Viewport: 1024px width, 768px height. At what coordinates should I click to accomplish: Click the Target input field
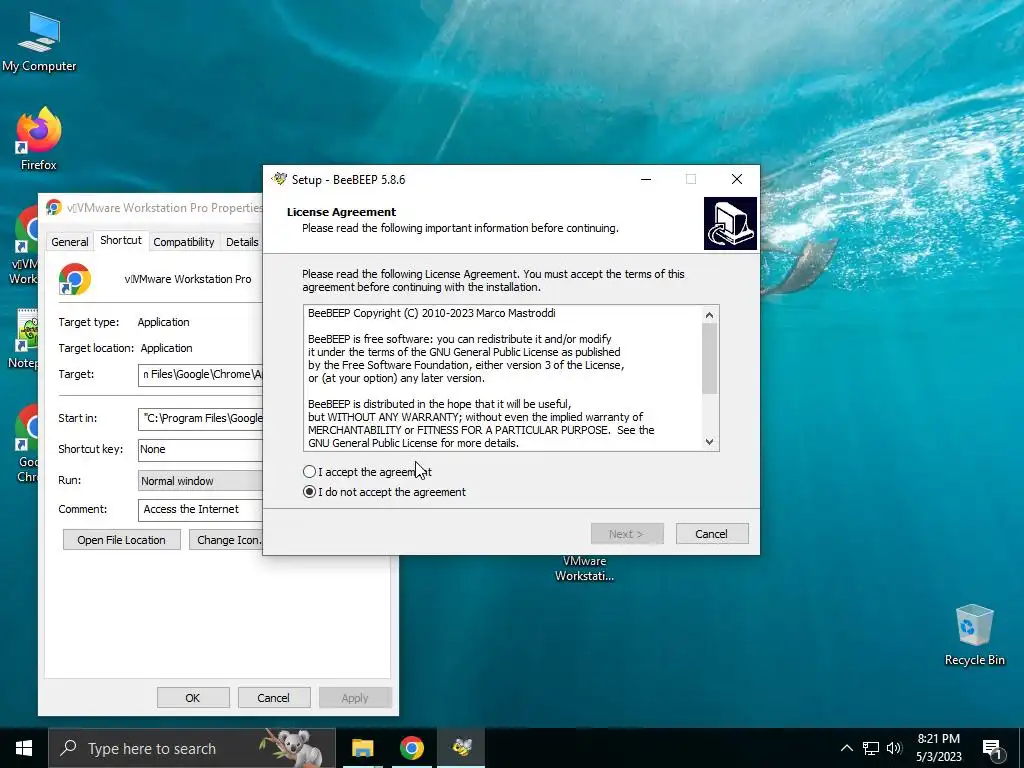(200, 375)
